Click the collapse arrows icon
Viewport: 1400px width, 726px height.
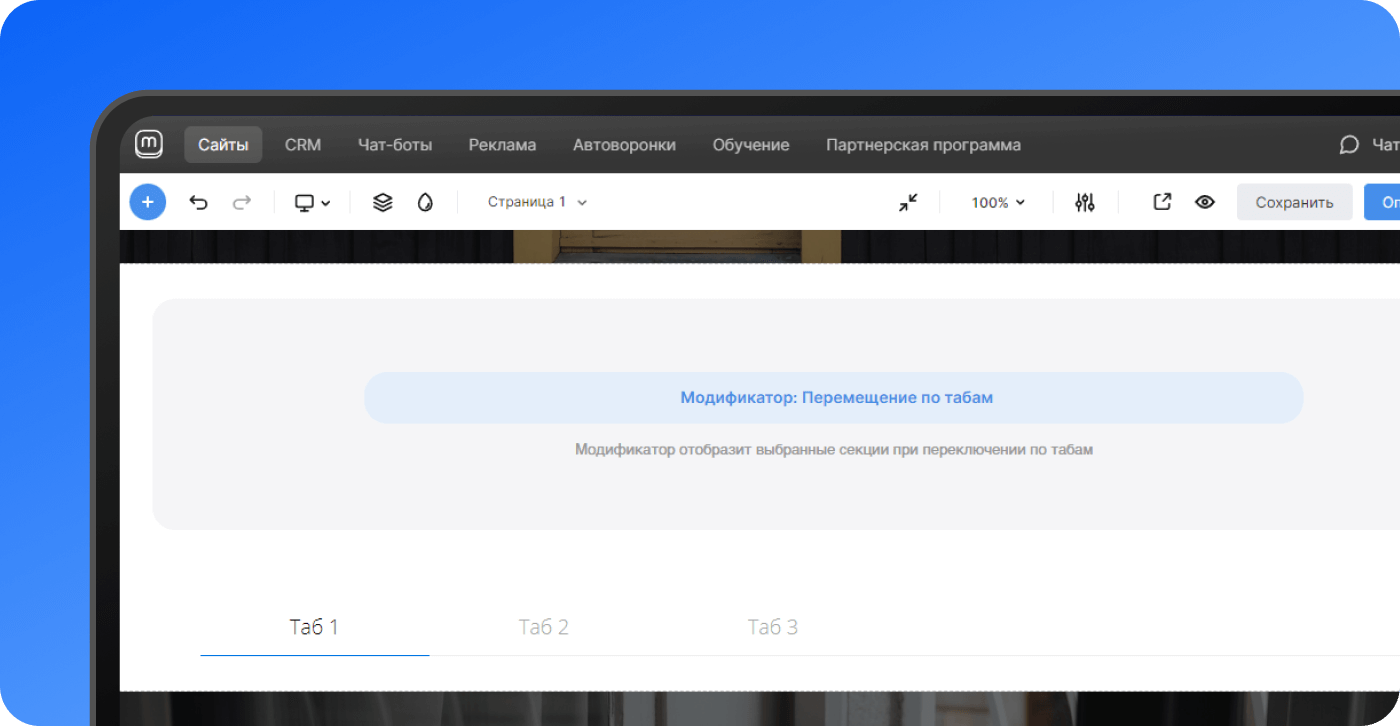(x=907, y=203)
